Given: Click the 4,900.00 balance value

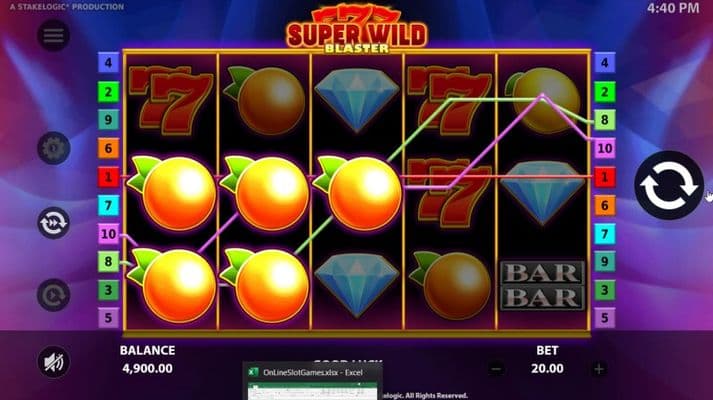Looking at the screenshot, I should click(x=147, y=369).
